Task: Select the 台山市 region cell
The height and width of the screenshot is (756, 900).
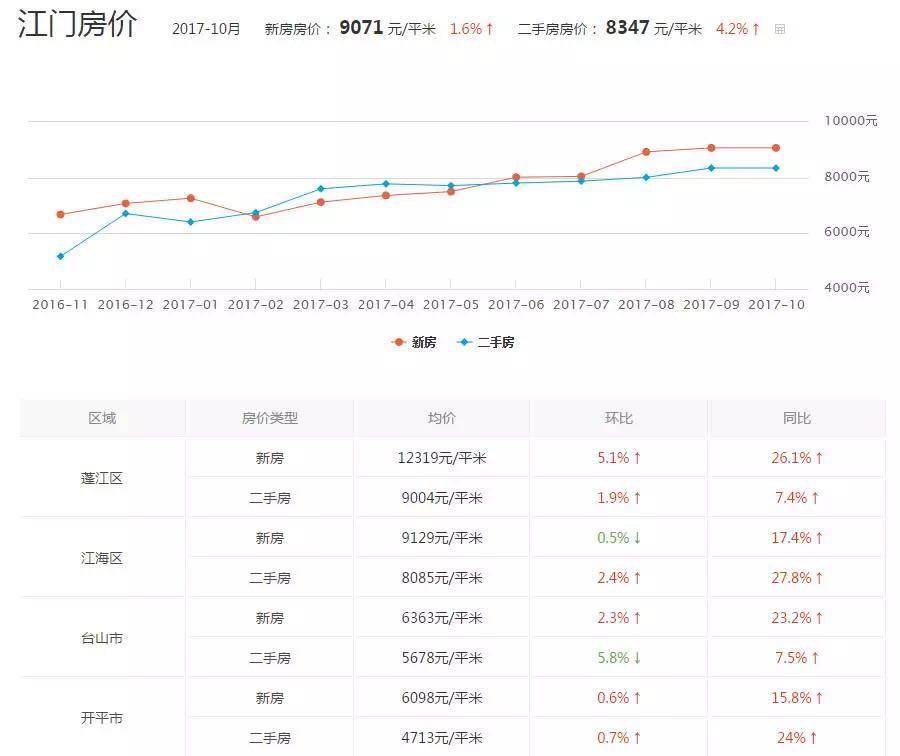Action: point(102,638)
